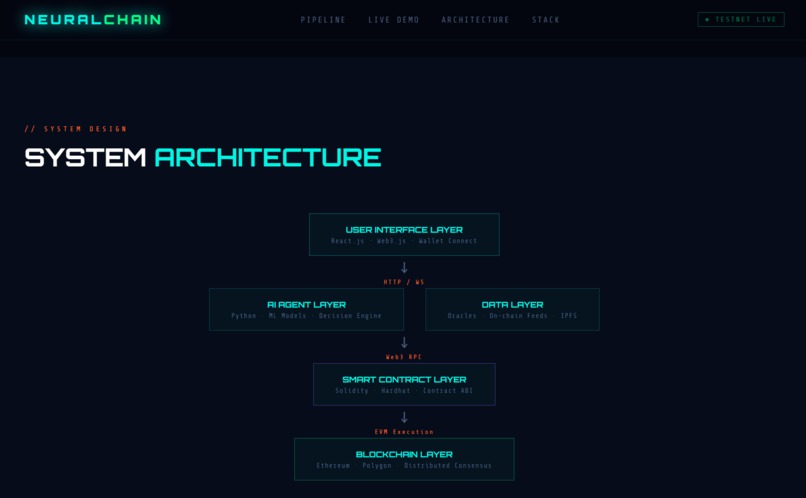
Task: Jump to the STACK nav section
Action: click(x=546, y=20)
